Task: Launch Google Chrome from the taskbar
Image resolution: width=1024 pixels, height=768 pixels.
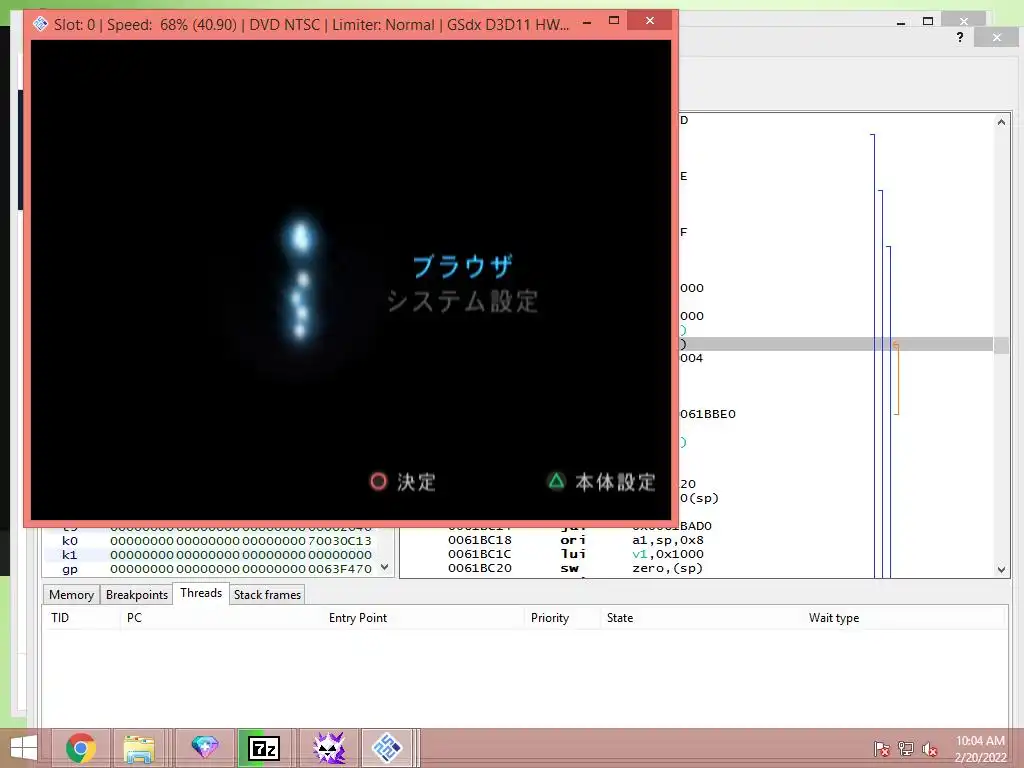Action: click(81, 748)
